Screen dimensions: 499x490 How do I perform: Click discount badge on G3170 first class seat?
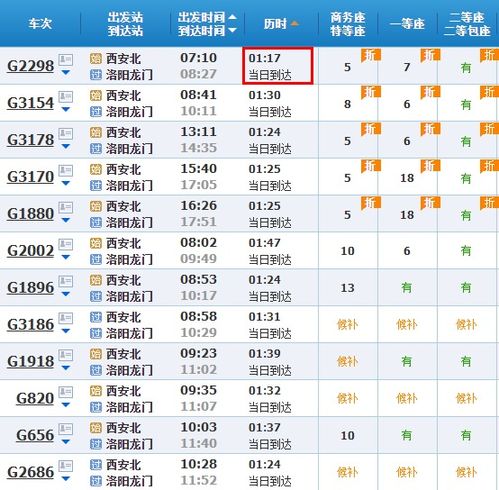[430, 166]
